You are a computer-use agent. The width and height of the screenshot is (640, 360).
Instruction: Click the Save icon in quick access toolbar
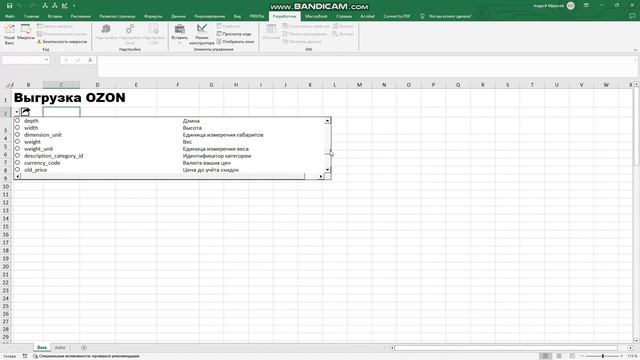tap(9, 6)
